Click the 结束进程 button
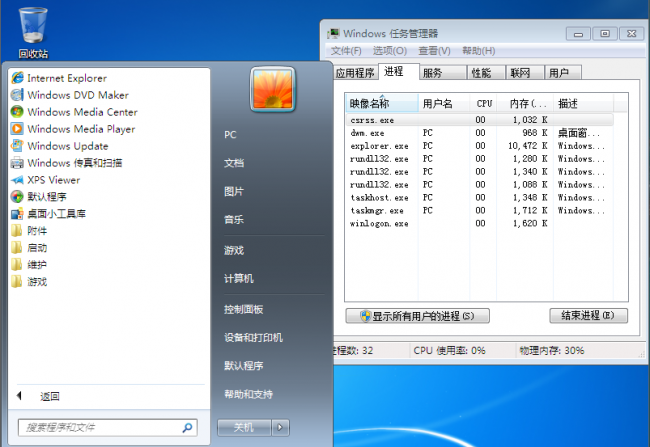 [x=588, y=316]
